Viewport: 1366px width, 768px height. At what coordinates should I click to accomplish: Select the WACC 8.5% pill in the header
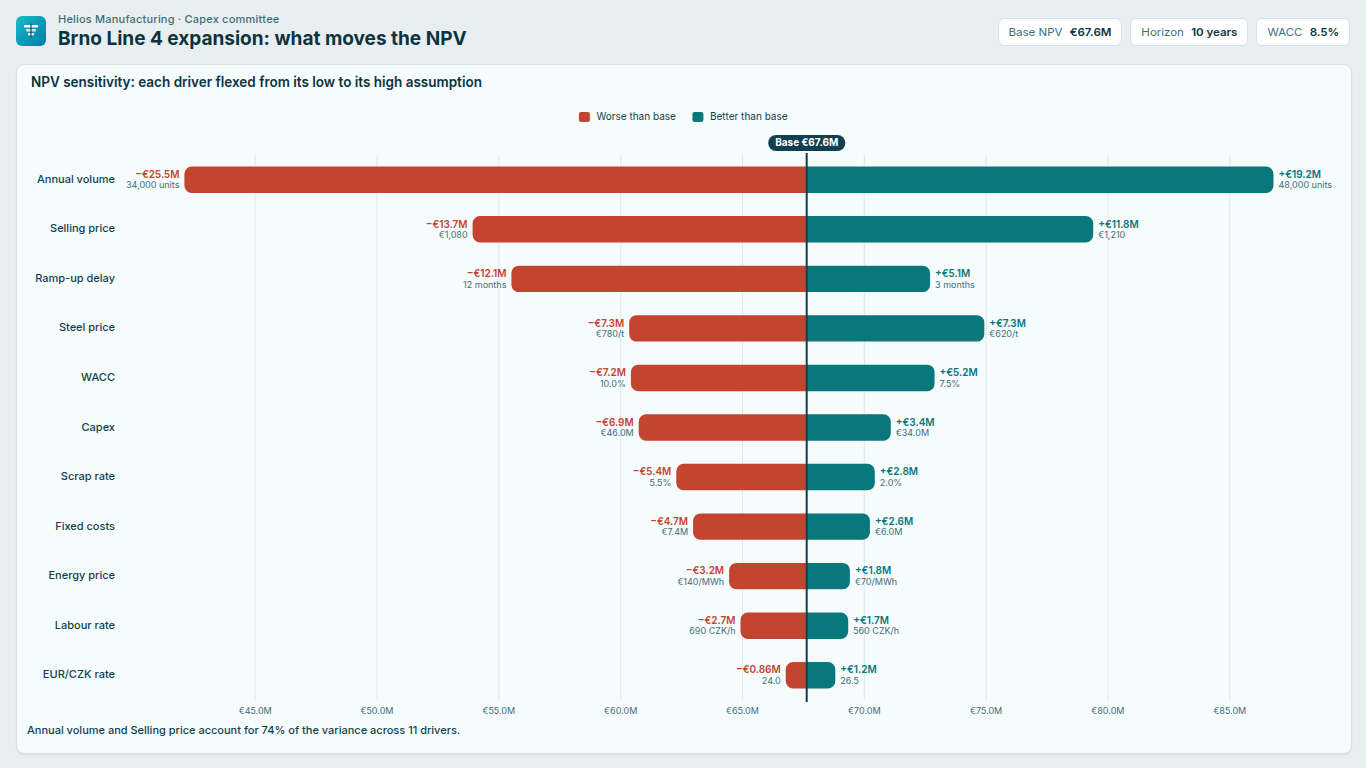1302,32
